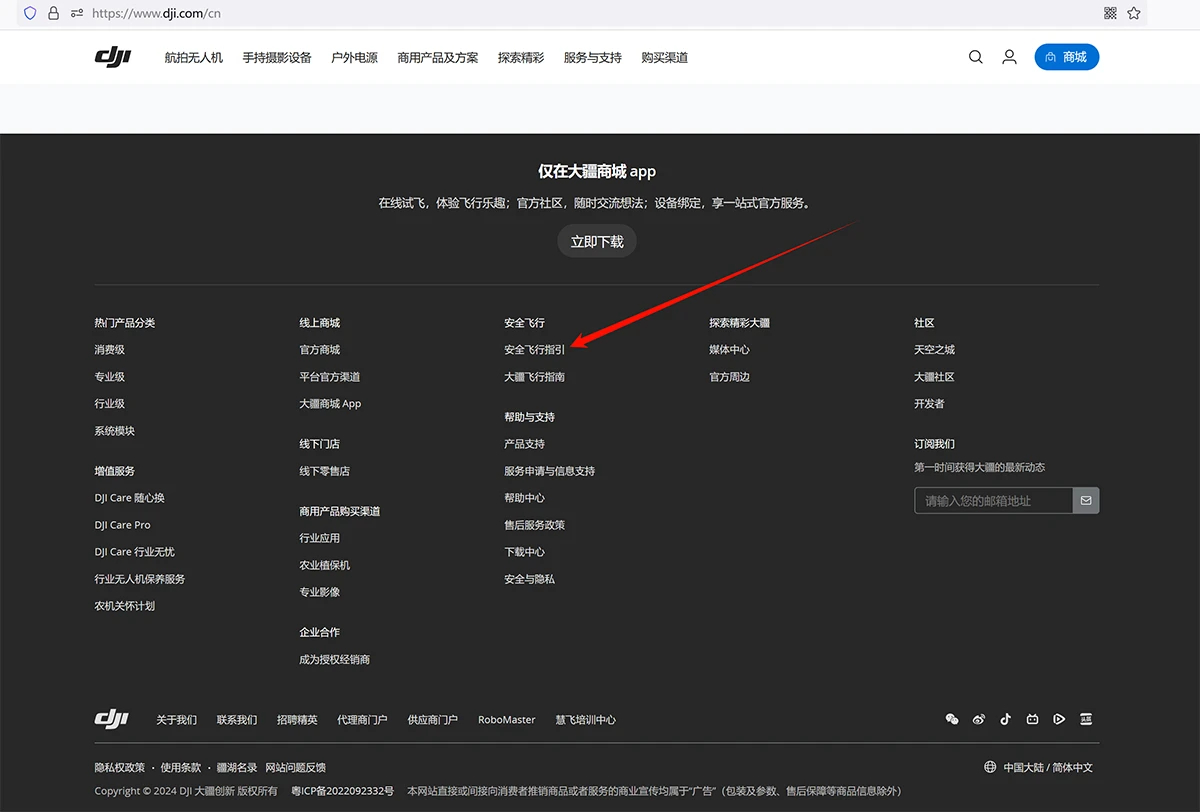Open the 服务申请与信息支持 link

(550, 471)
